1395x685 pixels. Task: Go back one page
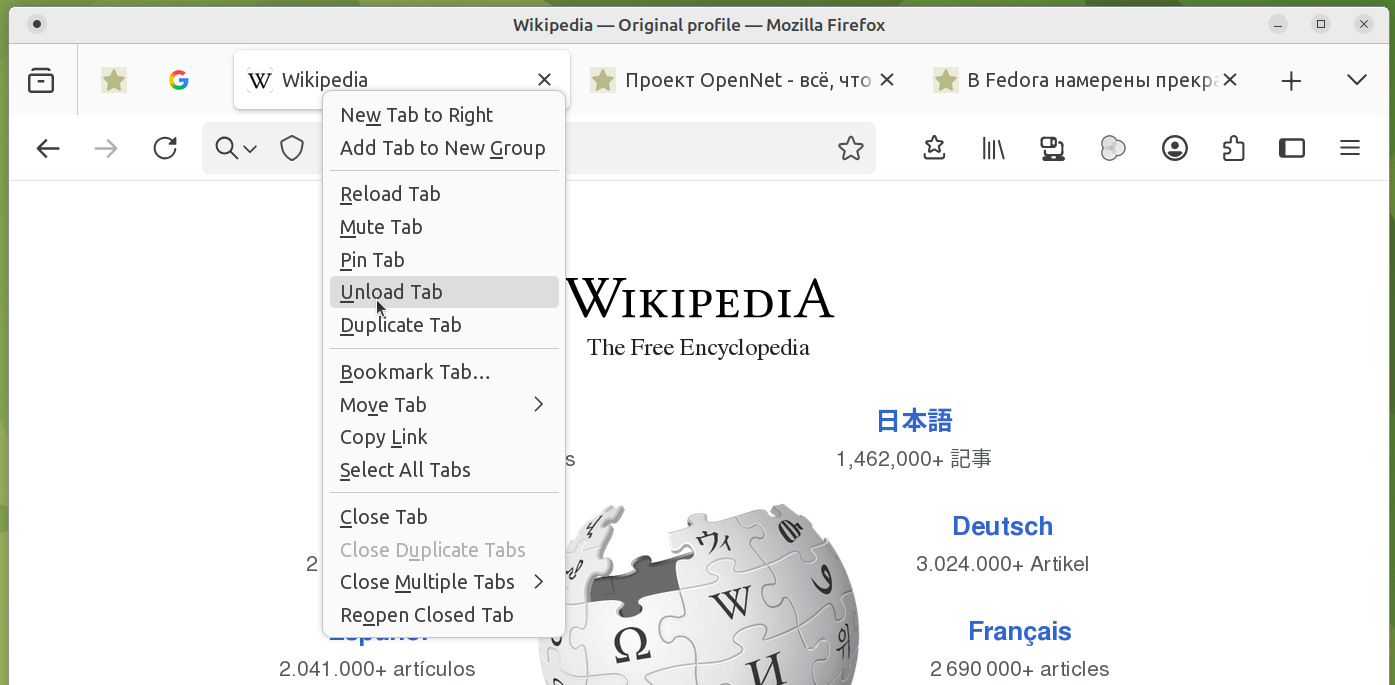[x=48, y=149]
